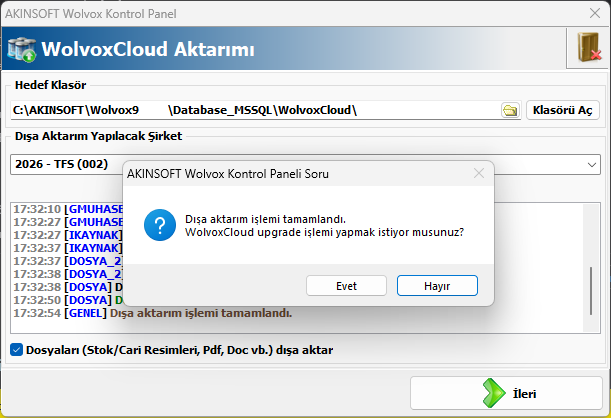Image resolution: width=611 pixels, height=418 pixels.
Task: Close the Kontrol Paneli Soru dialog
Action: (479, 173)
